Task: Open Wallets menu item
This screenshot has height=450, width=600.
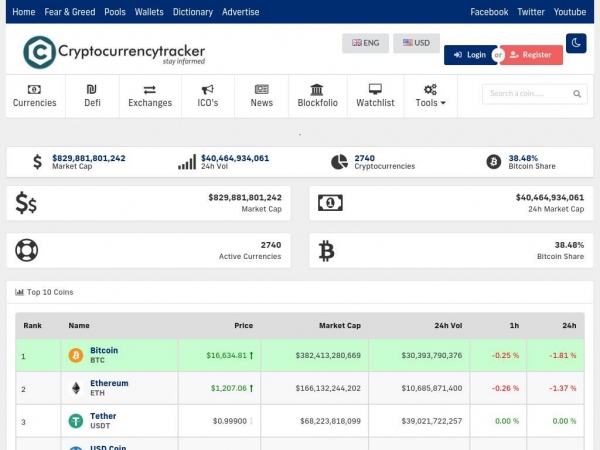Action: pyautogui.click(x=149, y=12)
